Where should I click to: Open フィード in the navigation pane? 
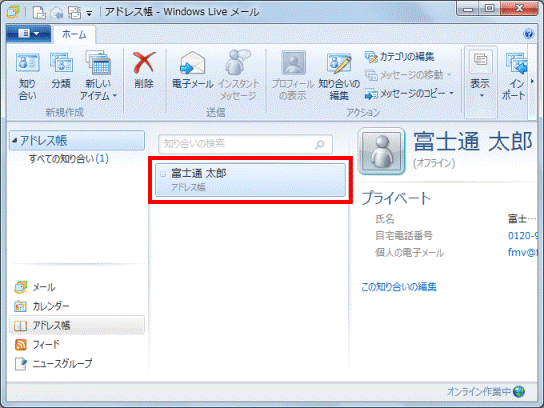point(37,344)
